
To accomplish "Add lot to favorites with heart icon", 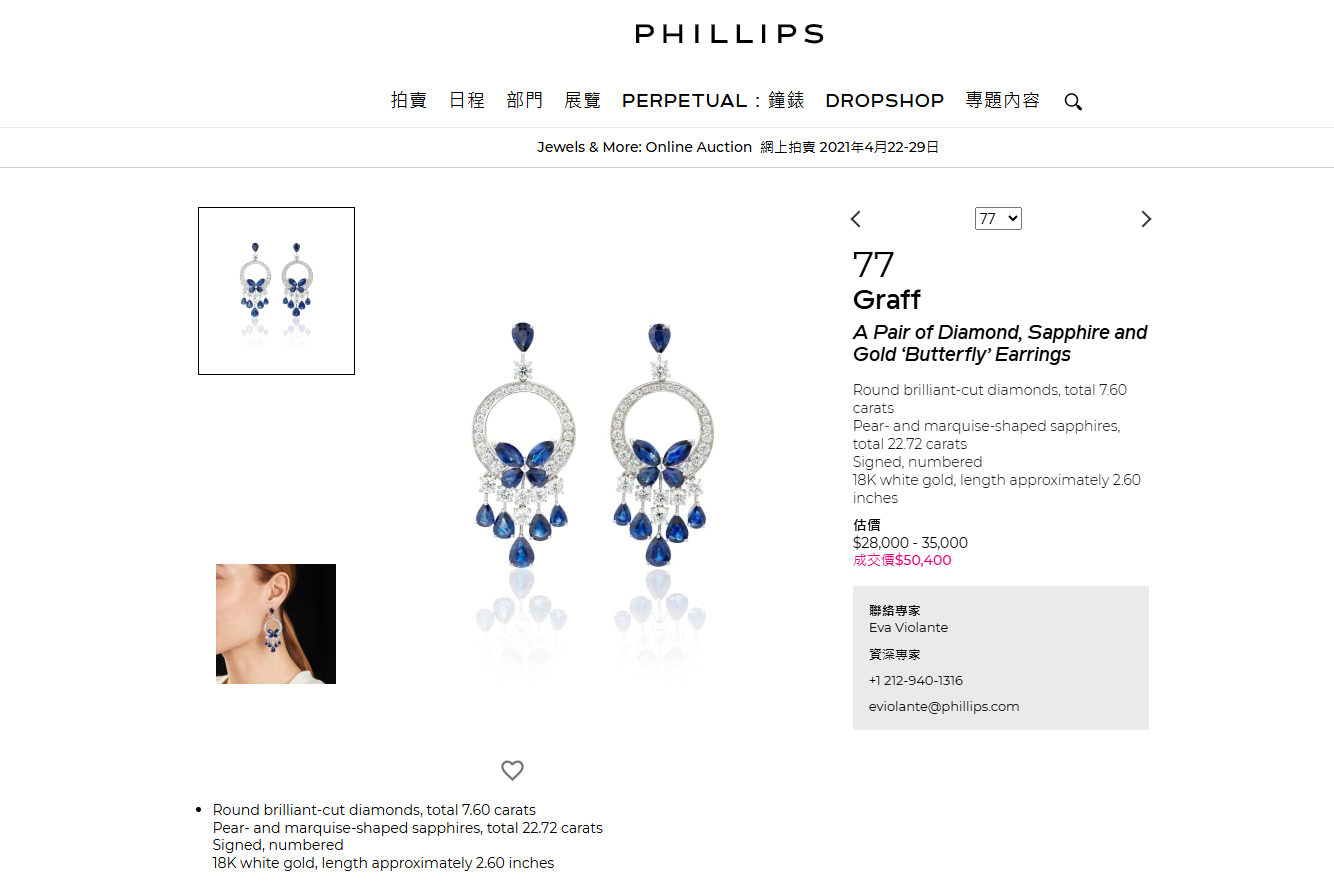I will click(x=512, y=770).
